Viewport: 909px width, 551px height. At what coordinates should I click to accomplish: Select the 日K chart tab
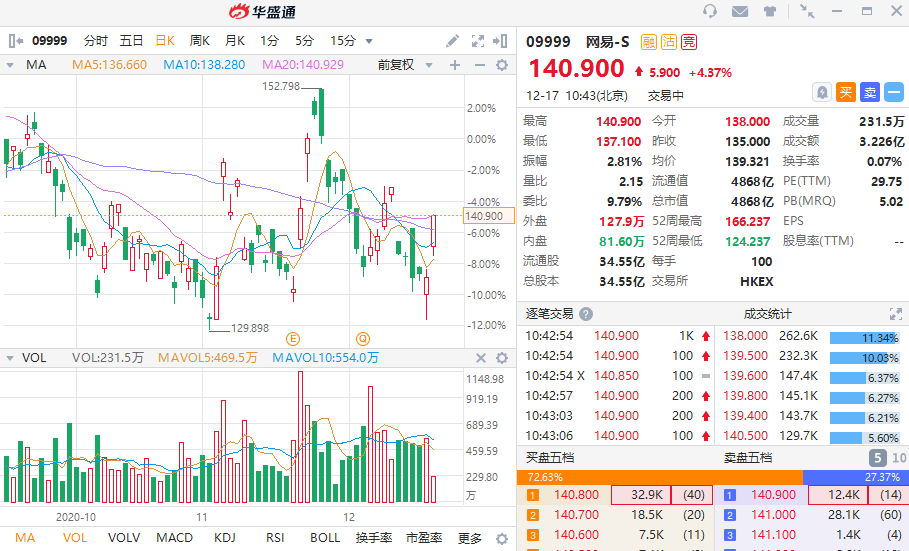coord(165,41)
